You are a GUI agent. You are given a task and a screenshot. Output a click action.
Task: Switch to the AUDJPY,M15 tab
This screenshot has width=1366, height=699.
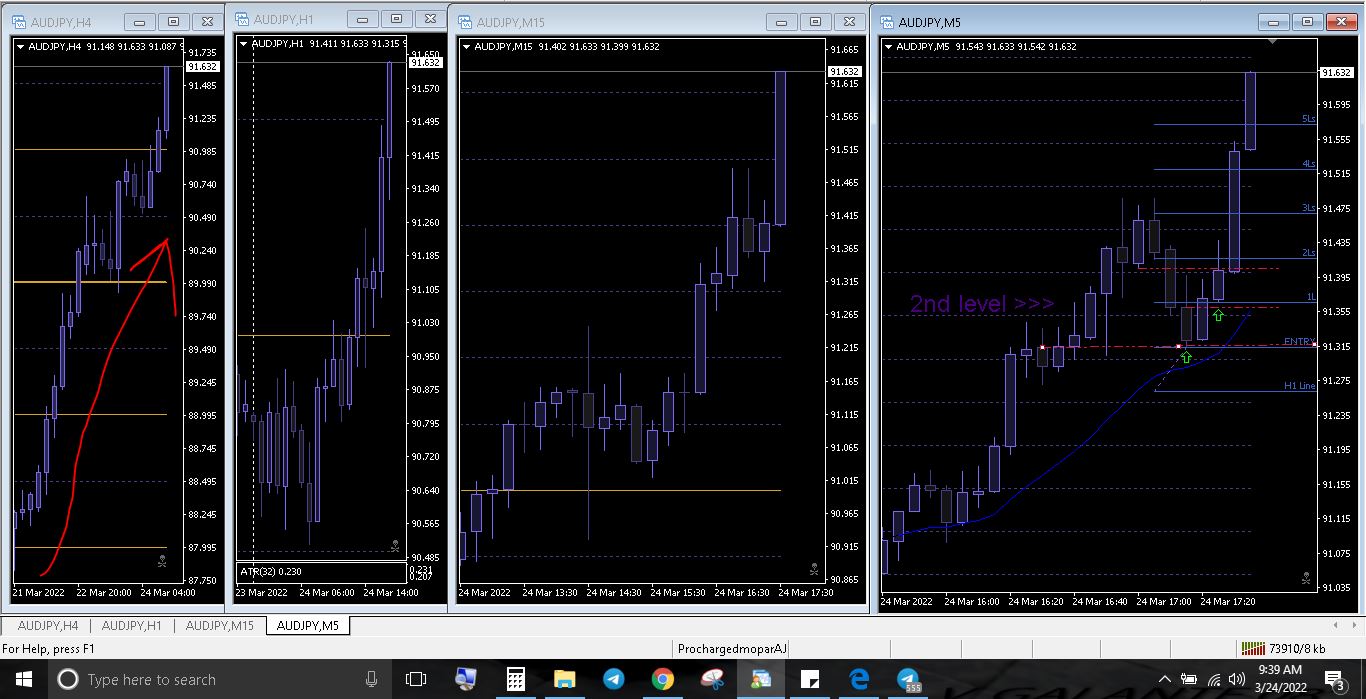click(219, 626)
